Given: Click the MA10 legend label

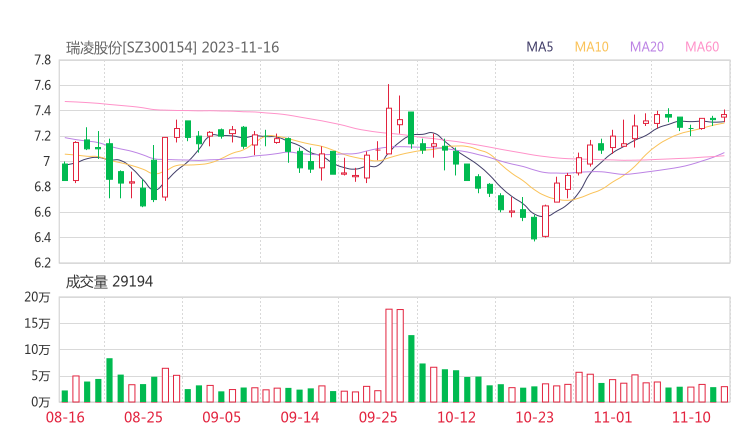Looking at the screenshot, I should (591, 47).
